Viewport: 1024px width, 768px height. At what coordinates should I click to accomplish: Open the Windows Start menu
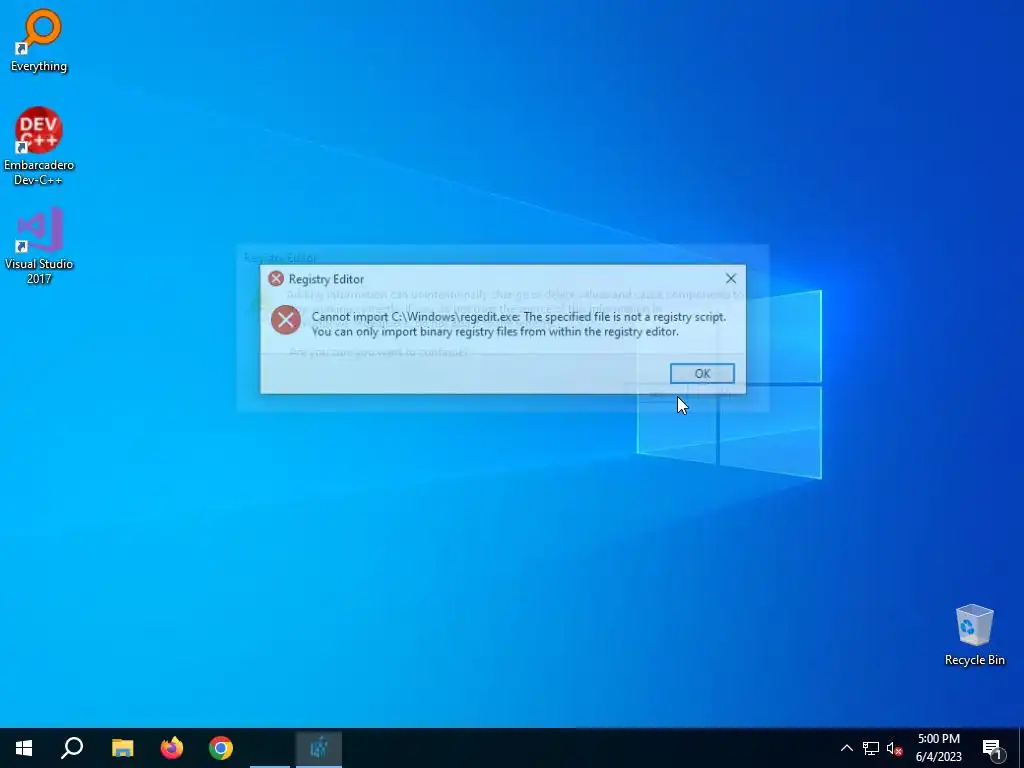click(x=24, y=748)
